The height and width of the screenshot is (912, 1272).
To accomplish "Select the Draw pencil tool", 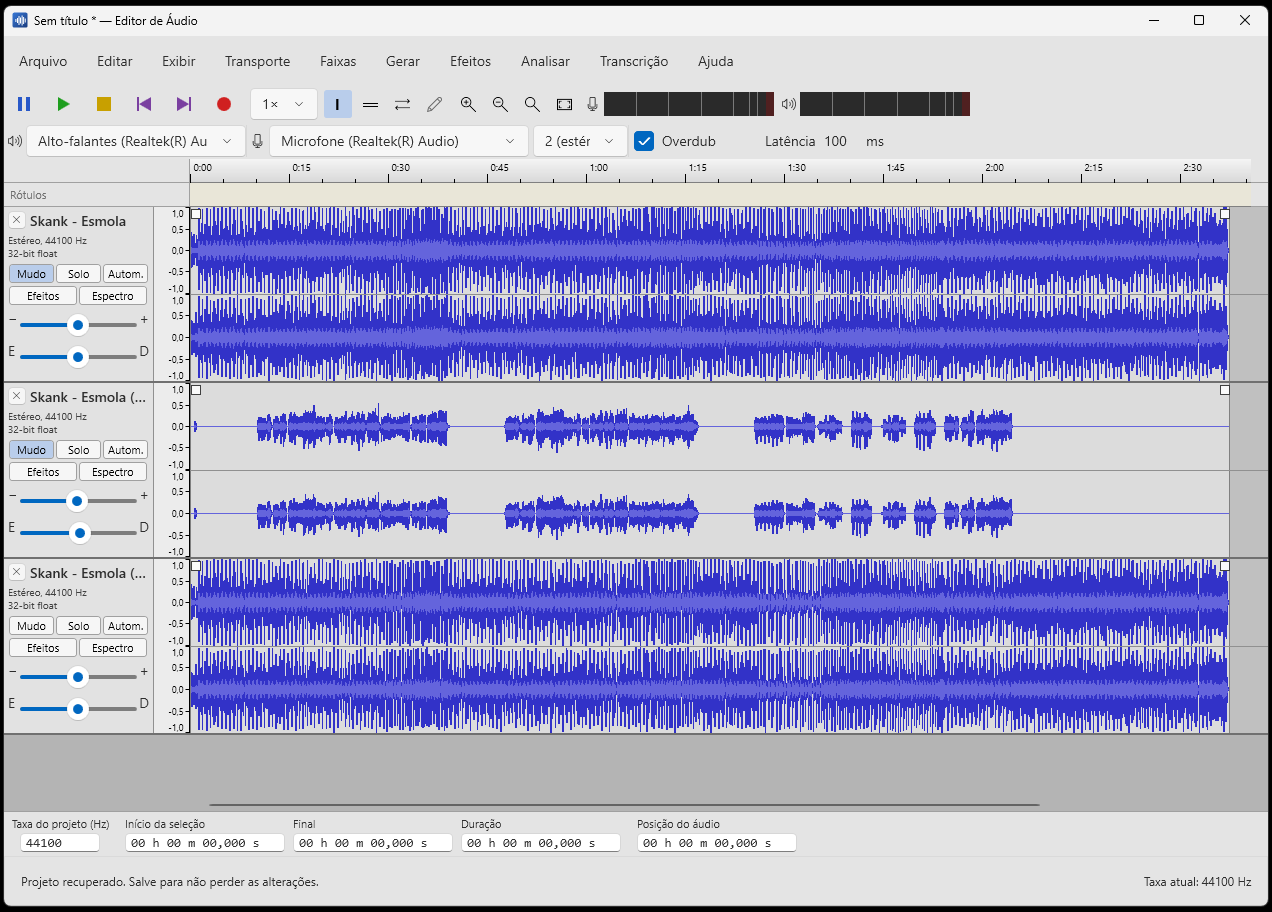I will pyautogui.click(x=434, y=104).
